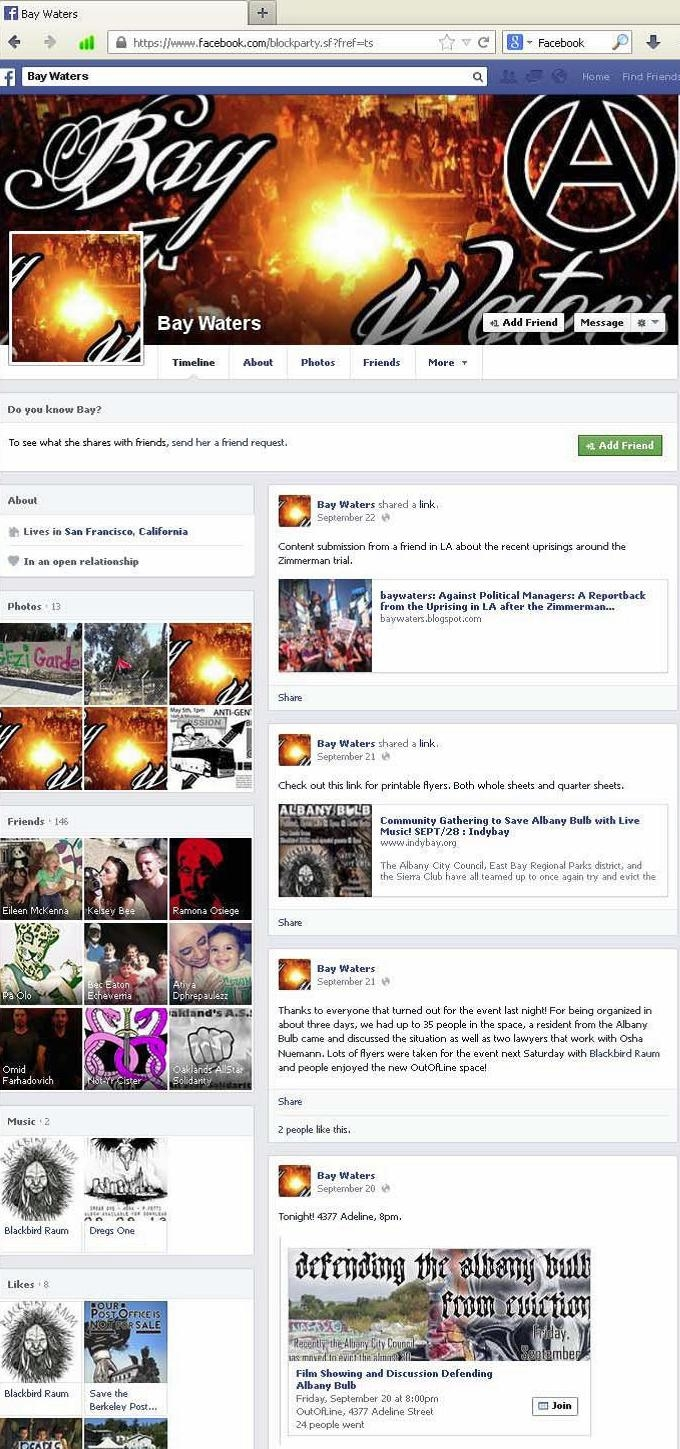Click the LA uprising post preview image
This screenshot has height=1449, width=680.
pos(325,625)
